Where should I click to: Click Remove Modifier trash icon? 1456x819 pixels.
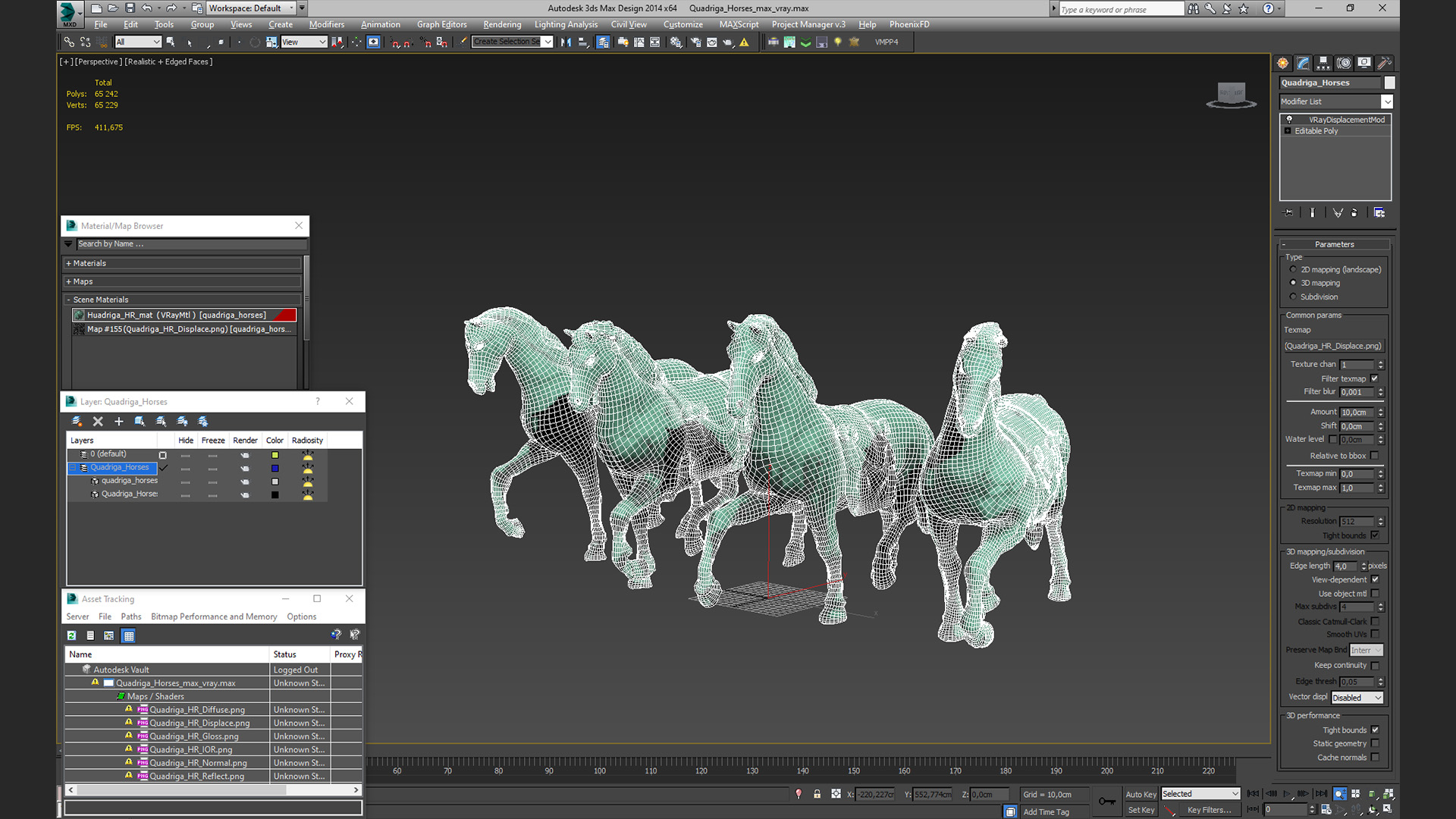coord(1354,213)
